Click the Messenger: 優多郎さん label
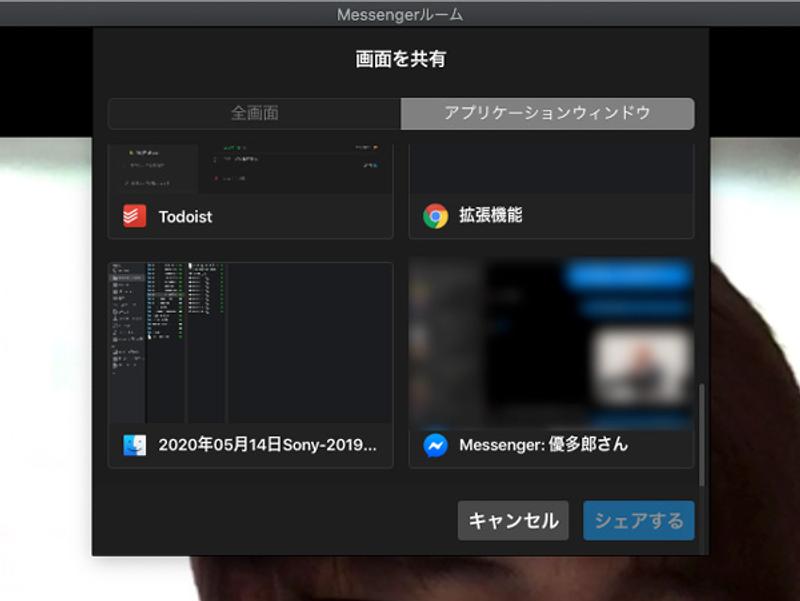Viewport: 800px width, 601px height. coord(543,444)
